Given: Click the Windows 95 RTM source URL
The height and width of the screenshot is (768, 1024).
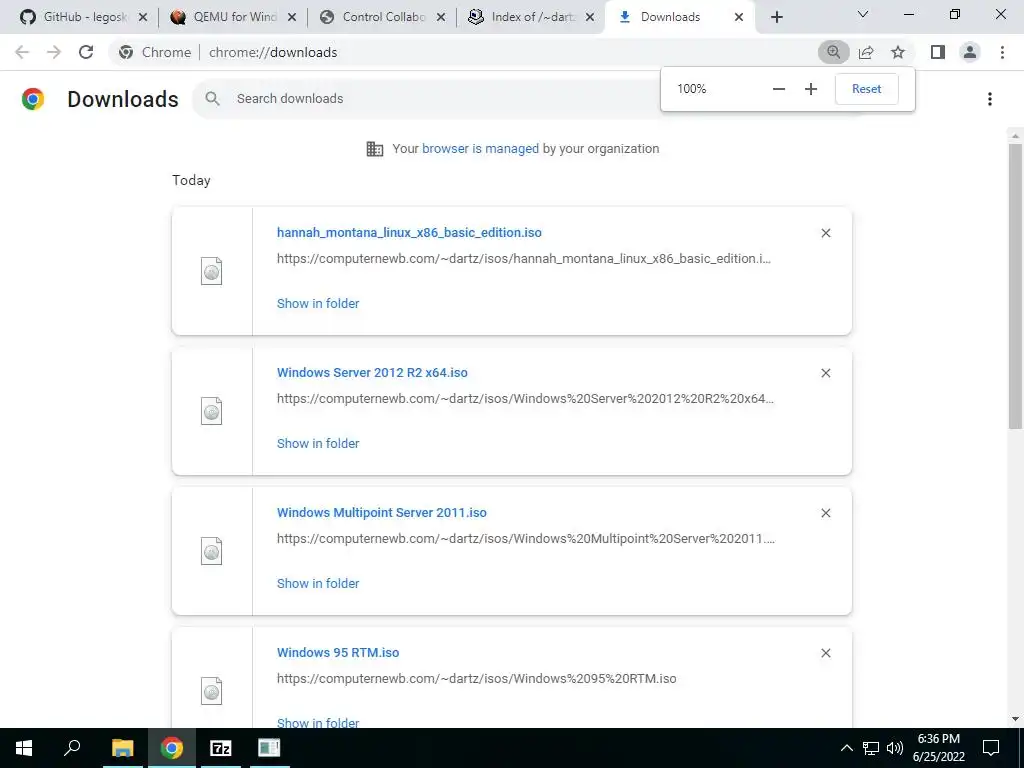Looking at the screenshot, I should [477, 679].
